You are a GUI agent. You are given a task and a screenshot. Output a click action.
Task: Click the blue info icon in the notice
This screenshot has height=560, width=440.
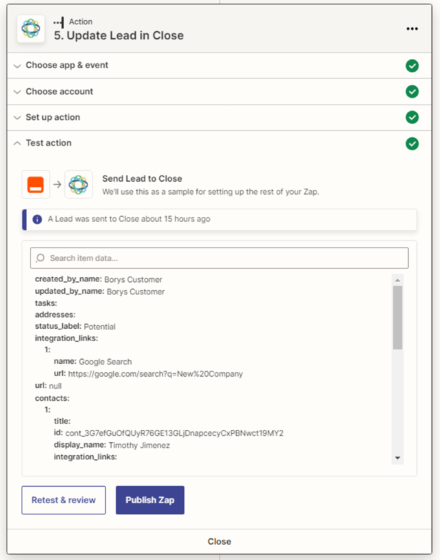point(37,219)
